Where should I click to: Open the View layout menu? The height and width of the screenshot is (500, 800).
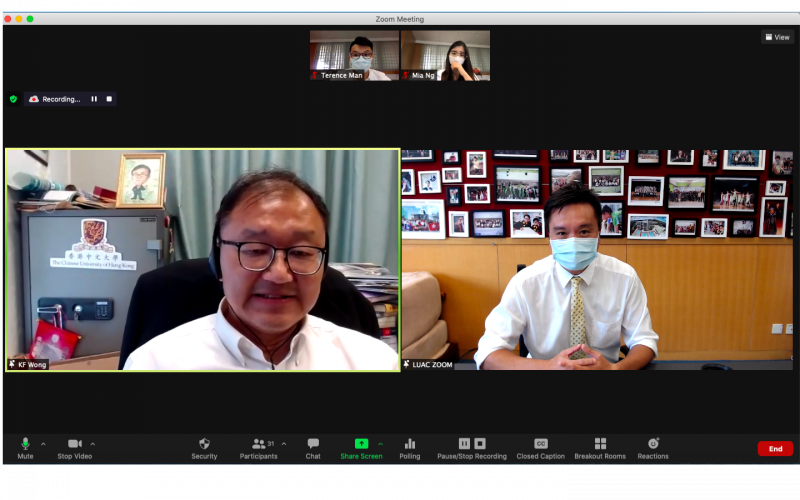tap(778, 37)
